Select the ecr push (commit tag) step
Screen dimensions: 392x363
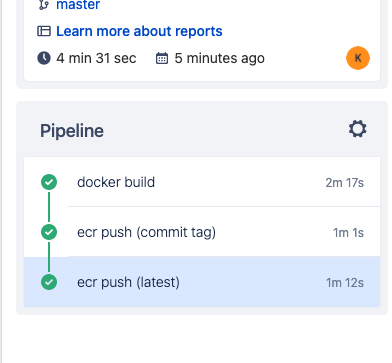pos(202,232)
